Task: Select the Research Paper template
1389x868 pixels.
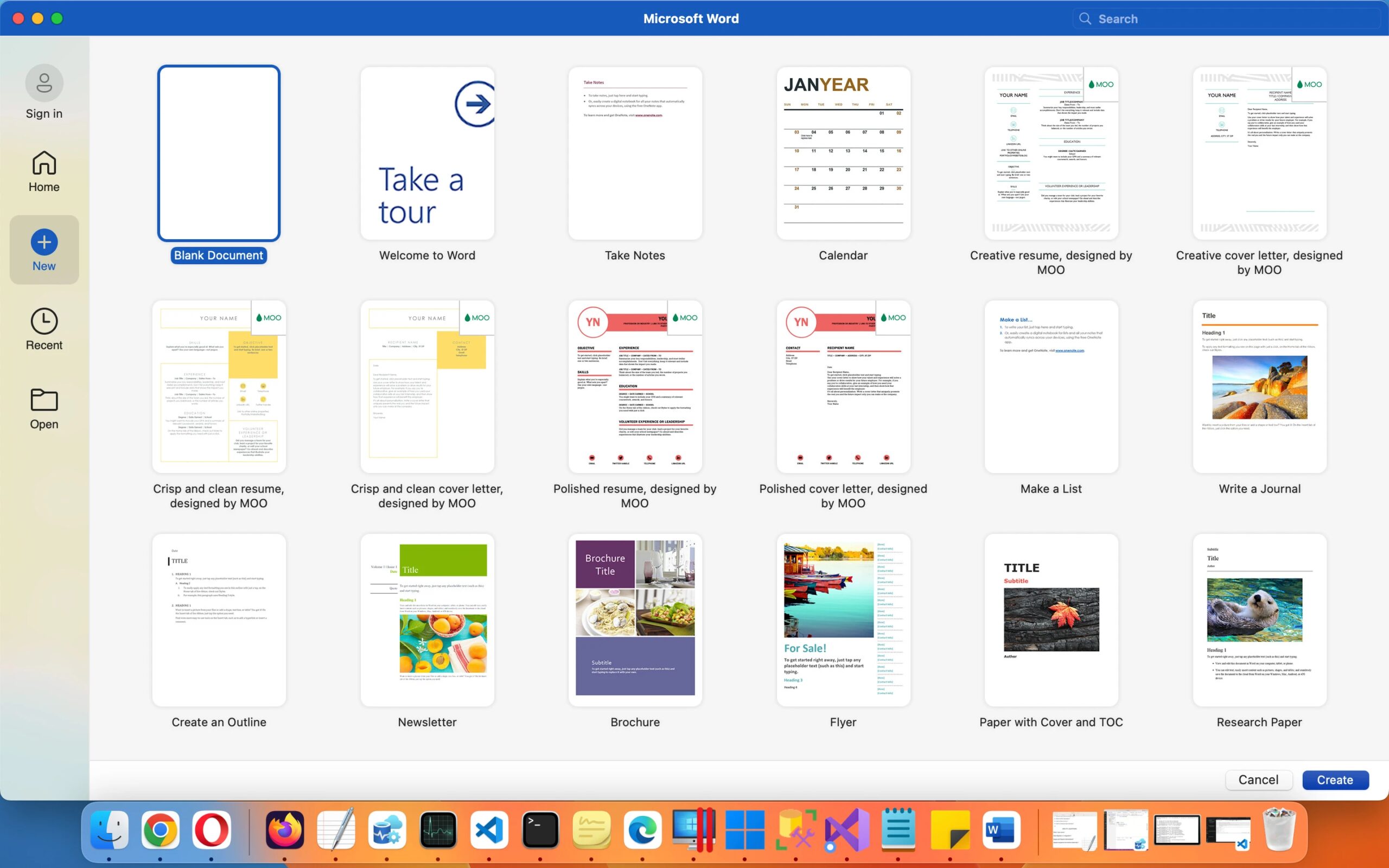Action: point(1259,620)
